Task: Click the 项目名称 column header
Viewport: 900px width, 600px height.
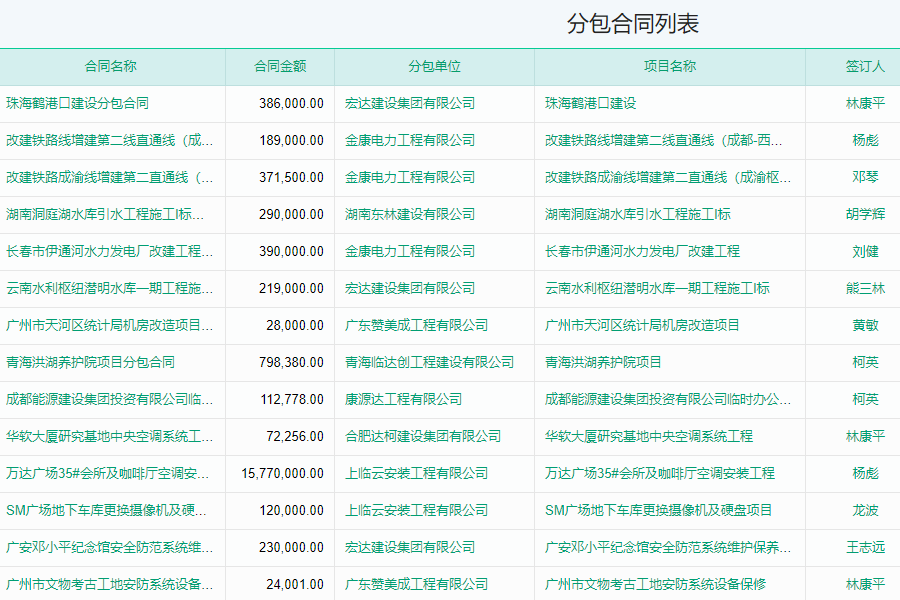Action: (670, 67)
